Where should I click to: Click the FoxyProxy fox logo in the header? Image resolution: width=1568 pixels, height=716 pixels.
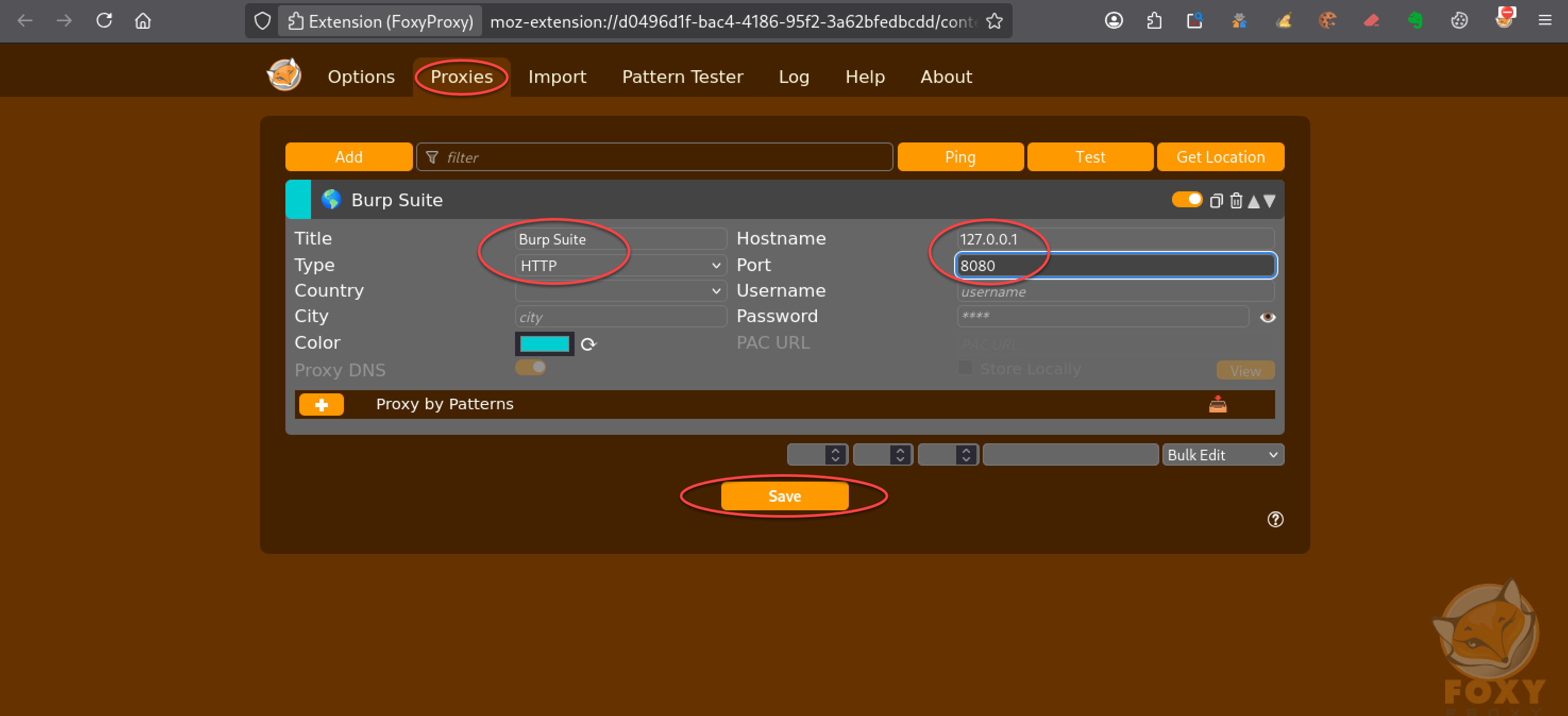(x=284, y=75)
